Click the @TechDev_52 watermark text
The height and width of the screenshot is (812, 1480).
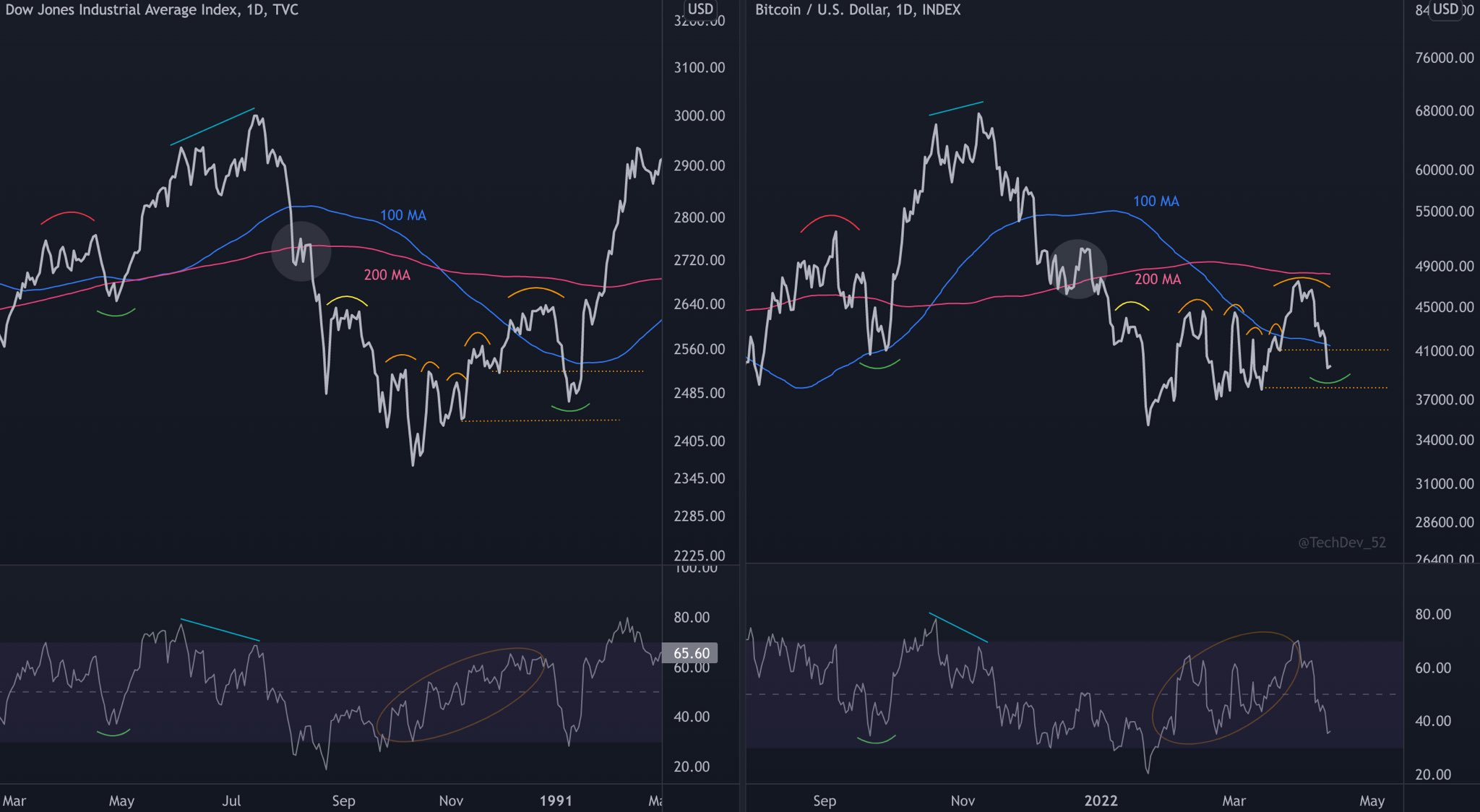(x=1341, y=543)
